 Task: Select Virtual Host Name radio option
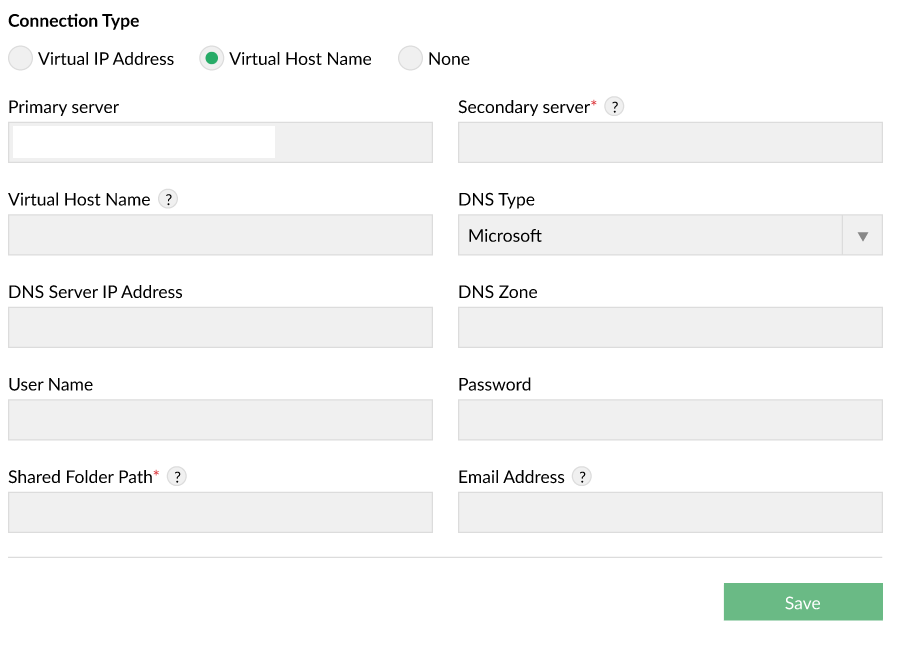pos(211,59)
